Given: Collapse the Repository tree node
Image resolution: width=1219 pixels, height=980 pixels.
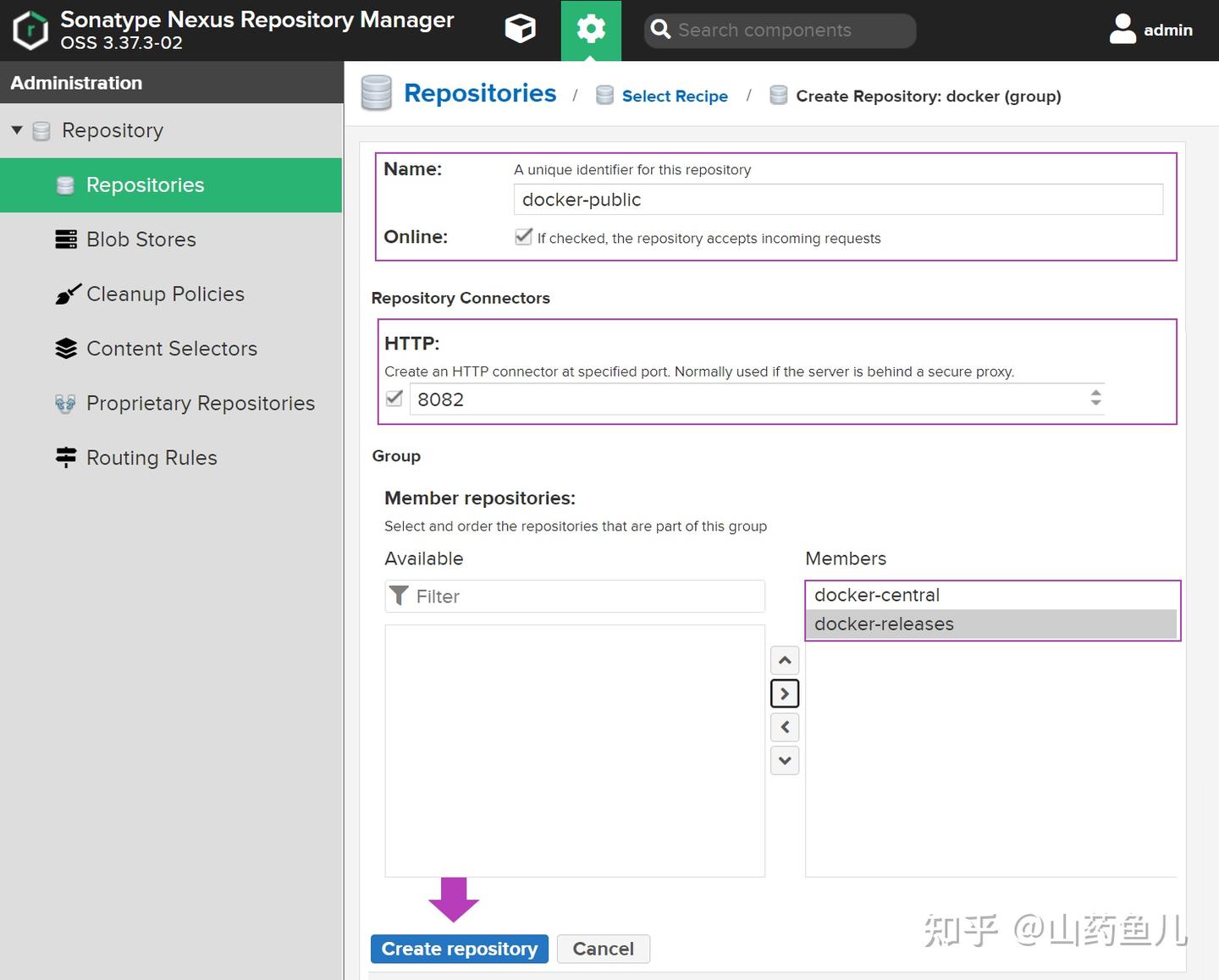Looking at the screenshot, I should click(17, 130).
